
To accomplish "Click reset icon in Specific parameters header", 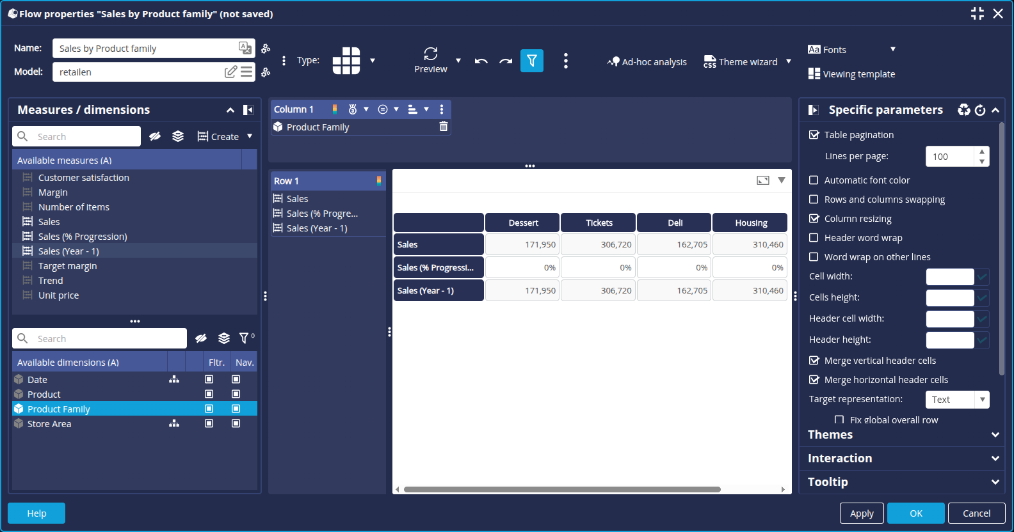I will 979,110.
